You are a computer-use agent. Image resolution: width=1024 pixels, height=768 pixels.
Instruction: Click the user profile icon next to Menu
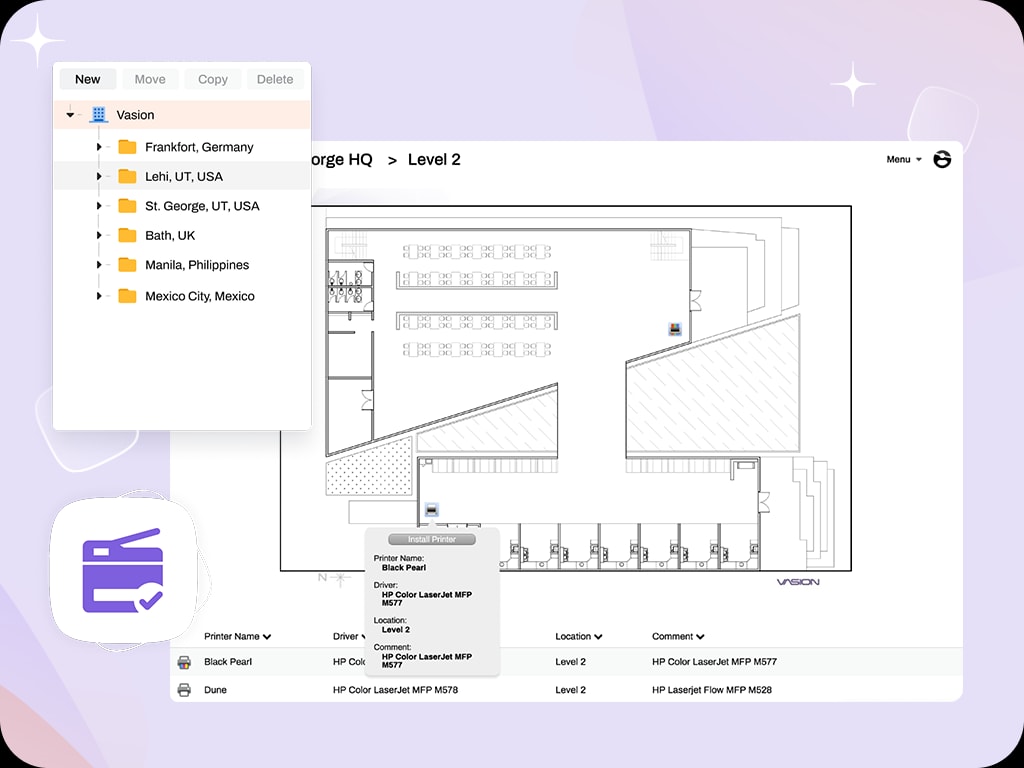[x=942, y=160]
